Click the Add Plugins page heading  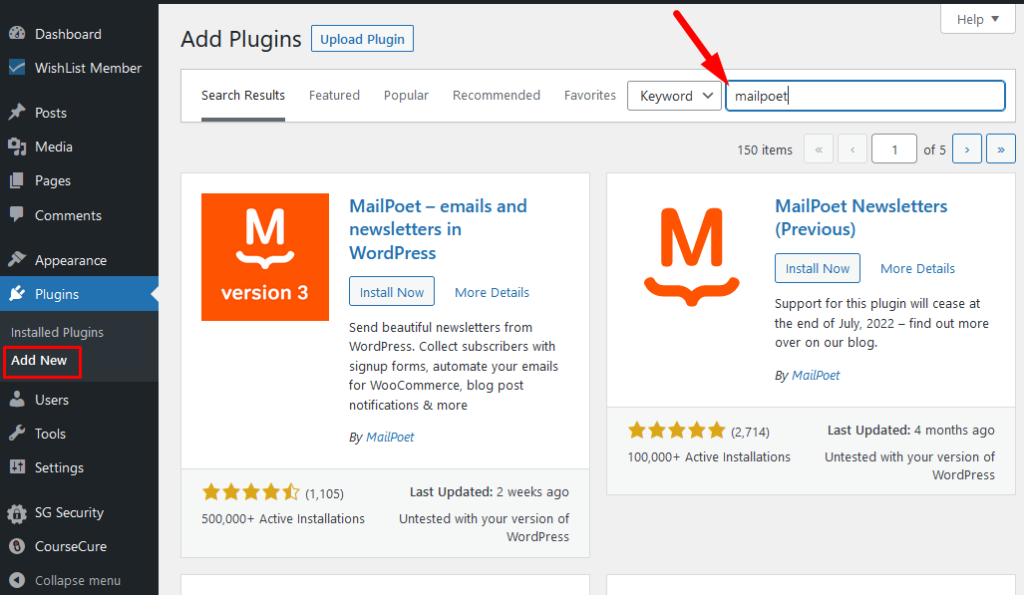(x=241, y=39)
